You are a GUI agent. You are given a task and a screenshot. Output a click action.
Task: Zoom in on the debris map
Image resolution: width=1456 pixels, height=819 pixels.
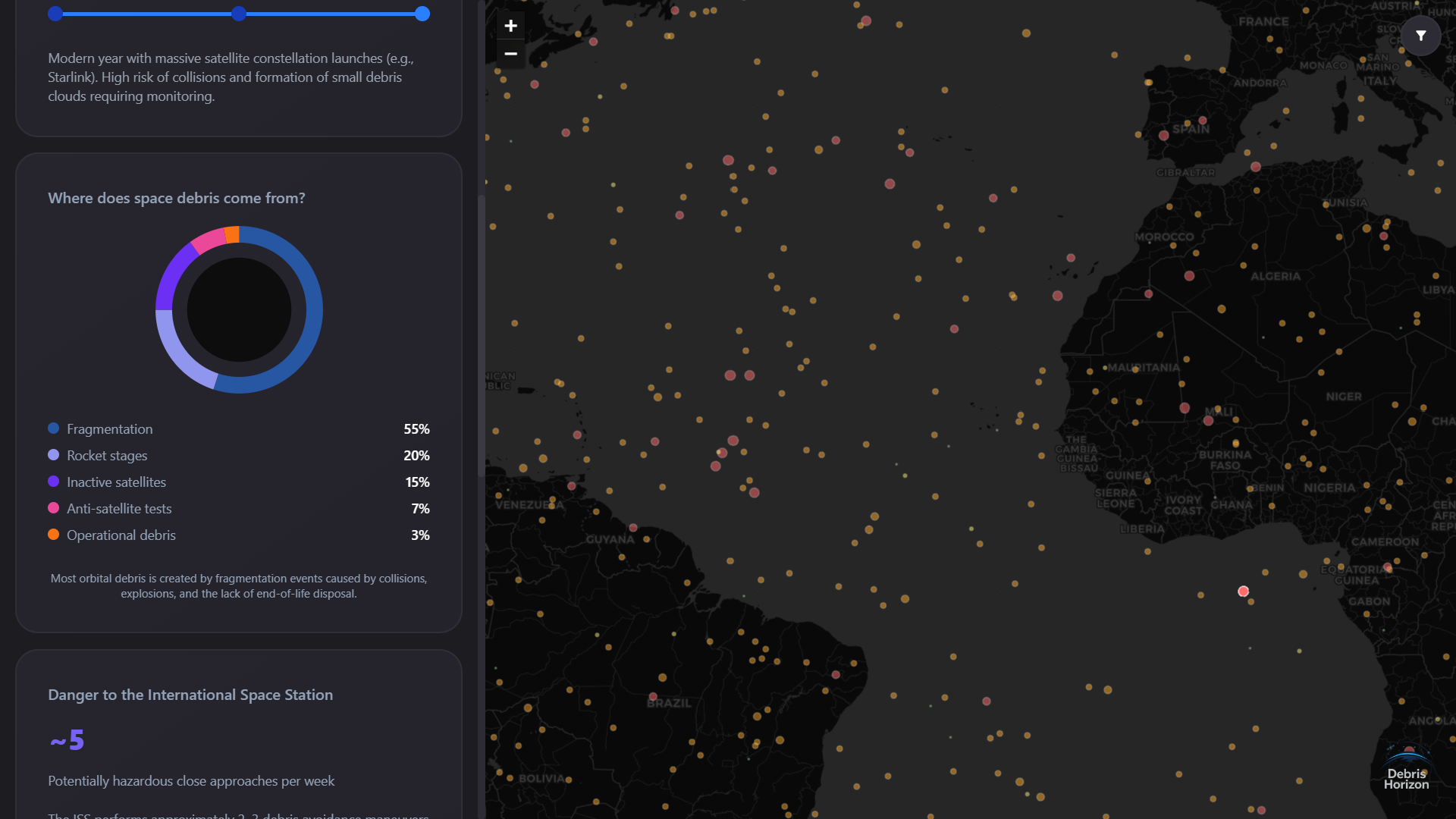tap(510, 26)
